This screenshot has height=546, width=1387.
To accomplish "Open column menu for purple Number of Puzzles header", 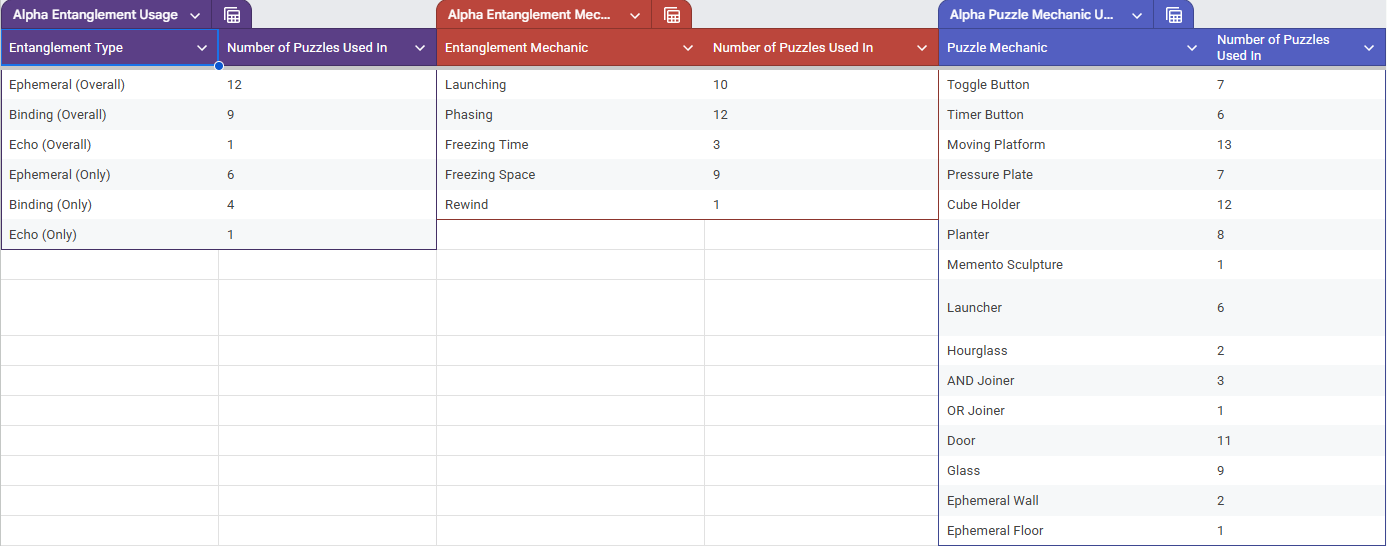I will coord(420,48).
